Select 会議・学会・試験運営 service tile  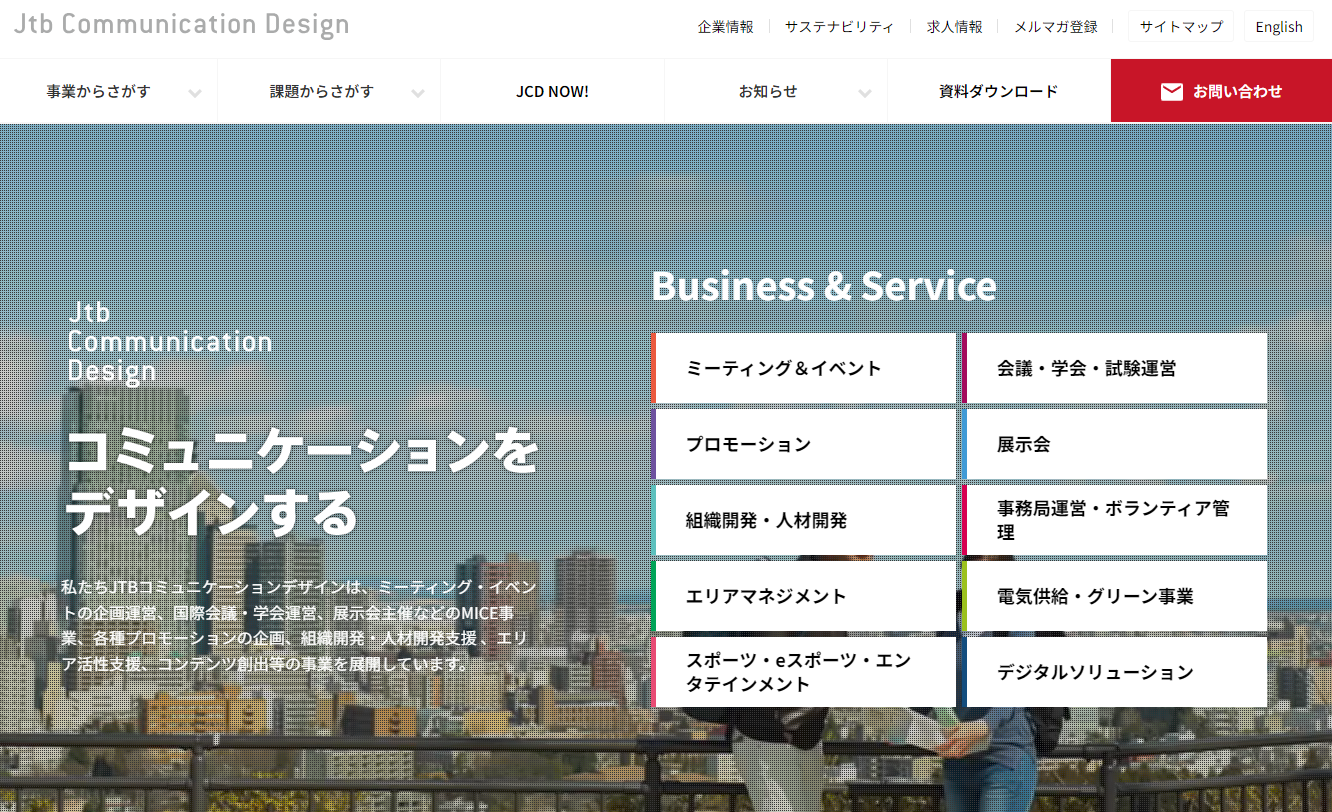1114,368
